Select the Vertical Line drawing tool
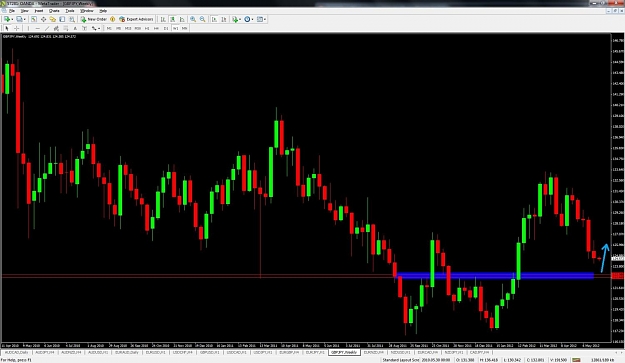The width and height of the screenshot is (625, 363). [28, 28]
